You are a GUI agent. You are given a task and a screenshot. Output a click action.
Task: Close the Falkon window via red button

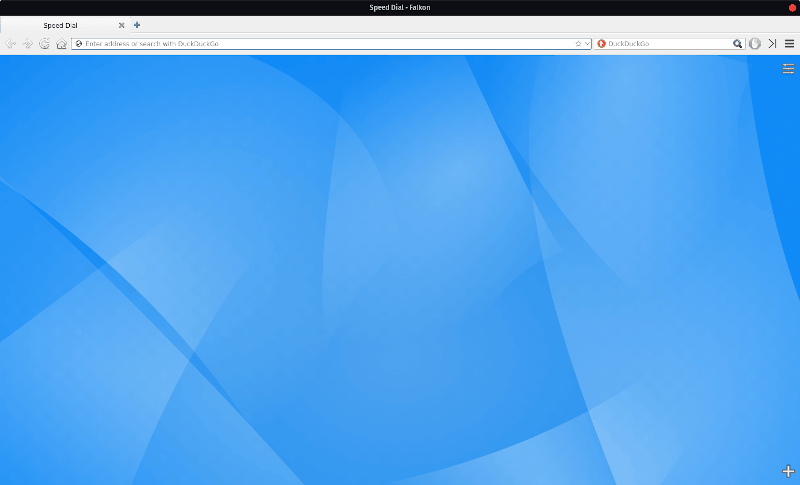(792, 8)
